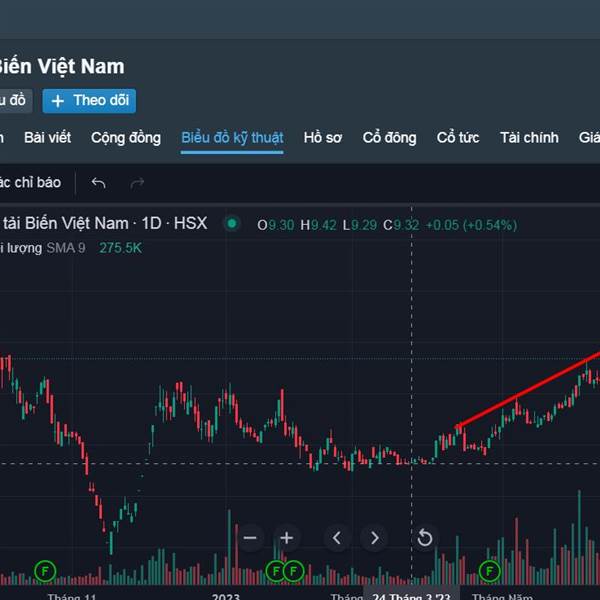Reset the chart view
The image size is (600, 600).
pos(424,538)
